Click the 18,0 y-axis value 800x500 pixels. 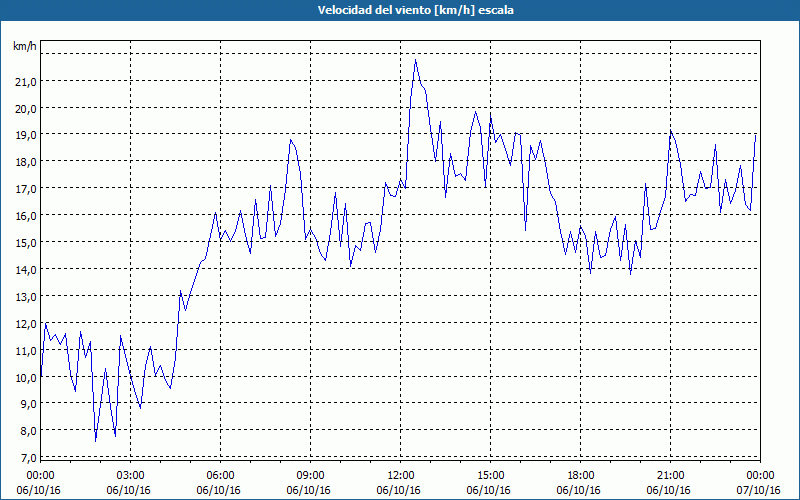(x=26, y=162)
